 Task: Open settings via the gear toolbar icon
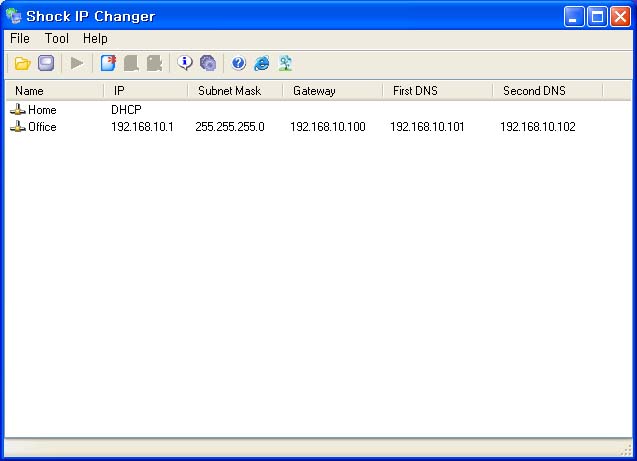(208, 63)
